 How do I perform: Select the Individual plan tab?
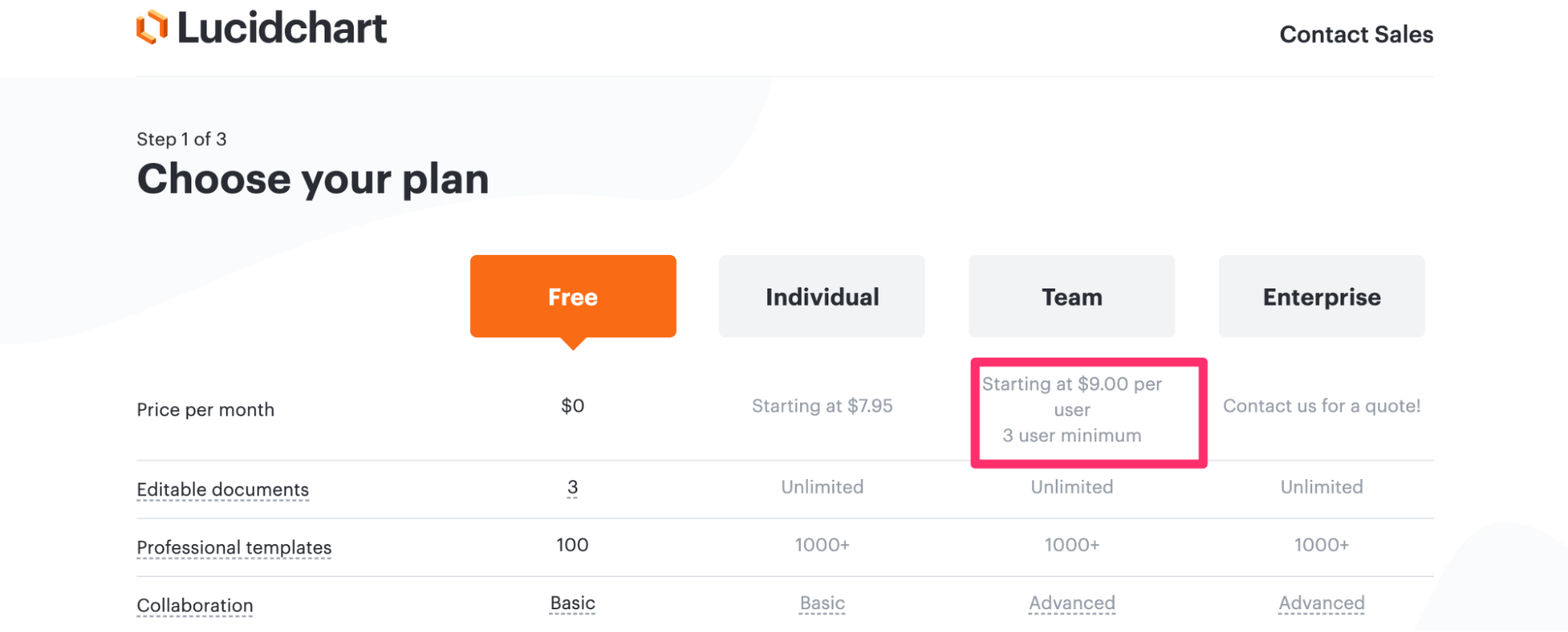click(x=822, y=296)
